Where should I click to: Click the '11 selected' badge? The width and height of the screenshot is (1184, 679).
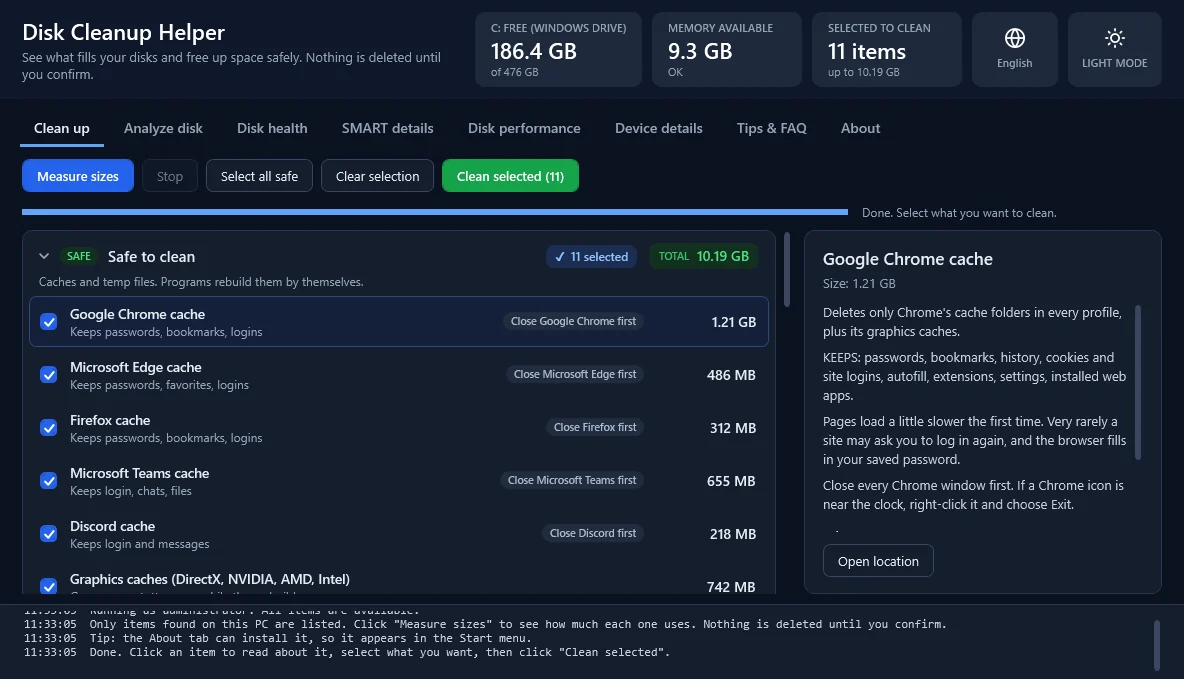pyautogui.click(x=592, y=257)
